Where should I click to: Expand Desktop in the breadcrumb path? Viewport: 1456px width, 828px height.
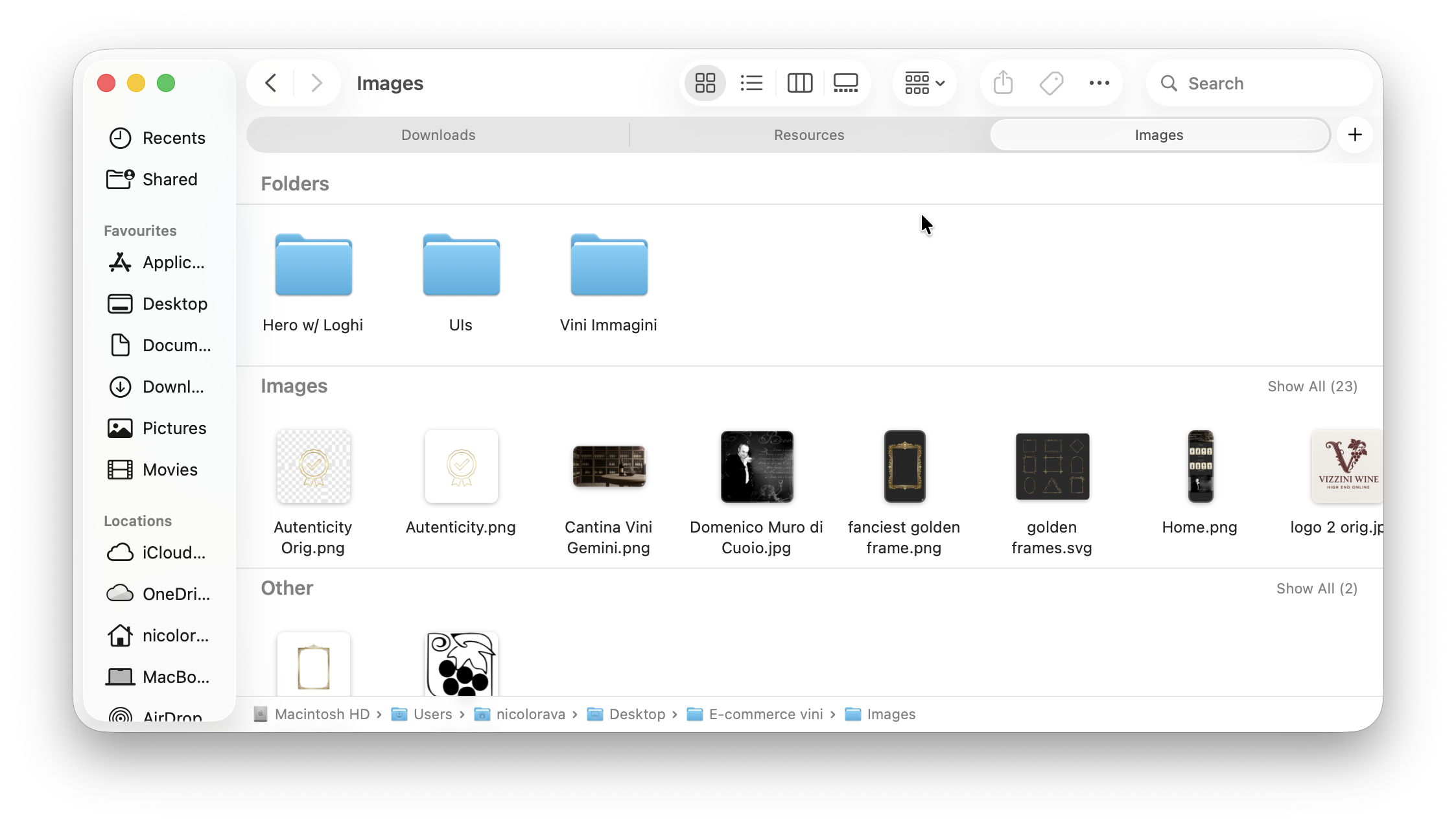pos(637,714)
